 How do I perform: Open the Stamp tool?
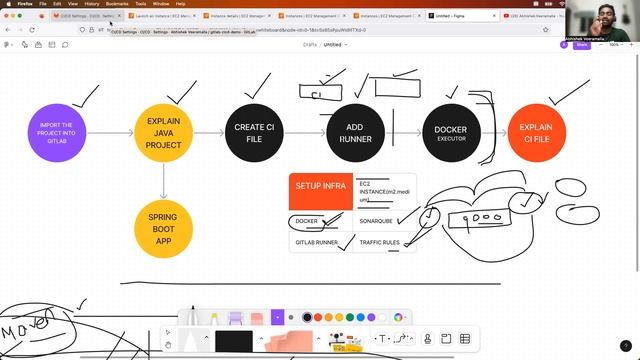point(428,338)
